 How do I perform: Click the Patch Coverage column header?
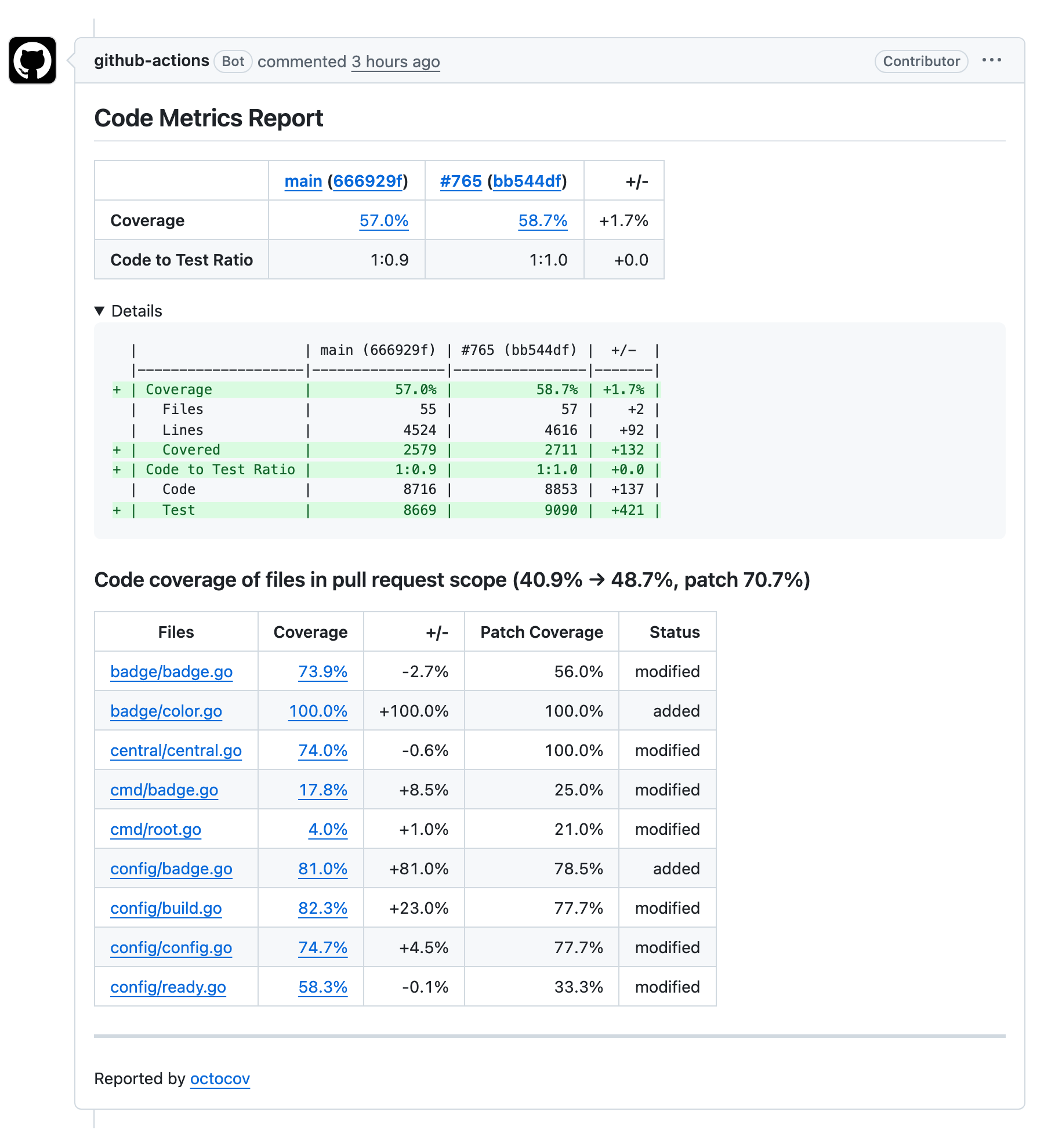coord(542,632)
